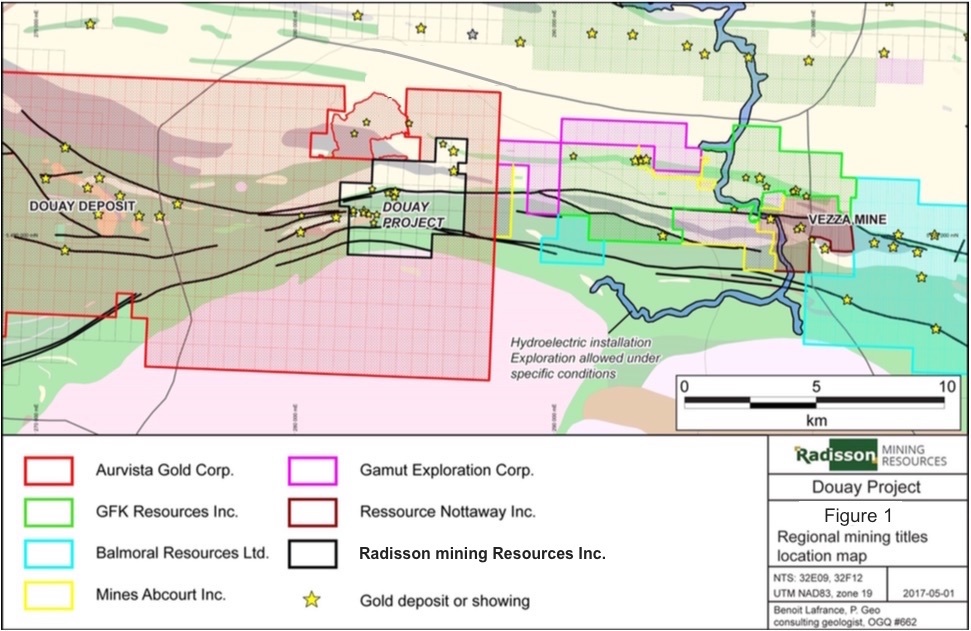
Task: Click 'Regional mining titles location map' caption
Action: 852,546
